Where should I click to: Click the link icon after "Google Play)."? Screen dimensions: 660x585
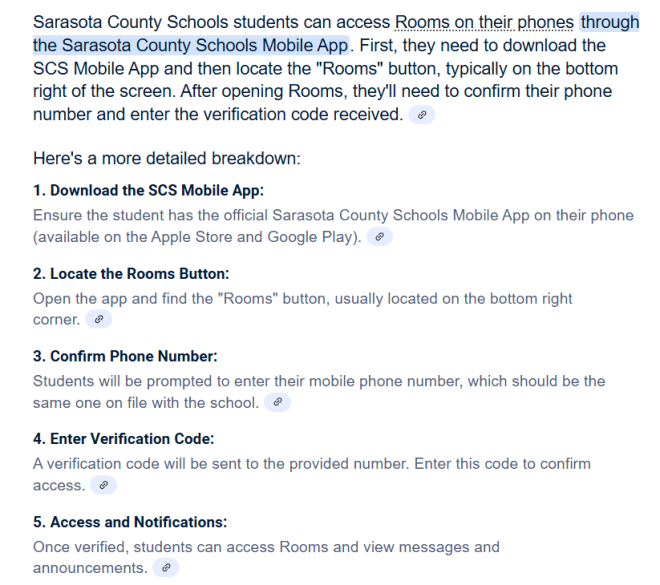[379, 238]
